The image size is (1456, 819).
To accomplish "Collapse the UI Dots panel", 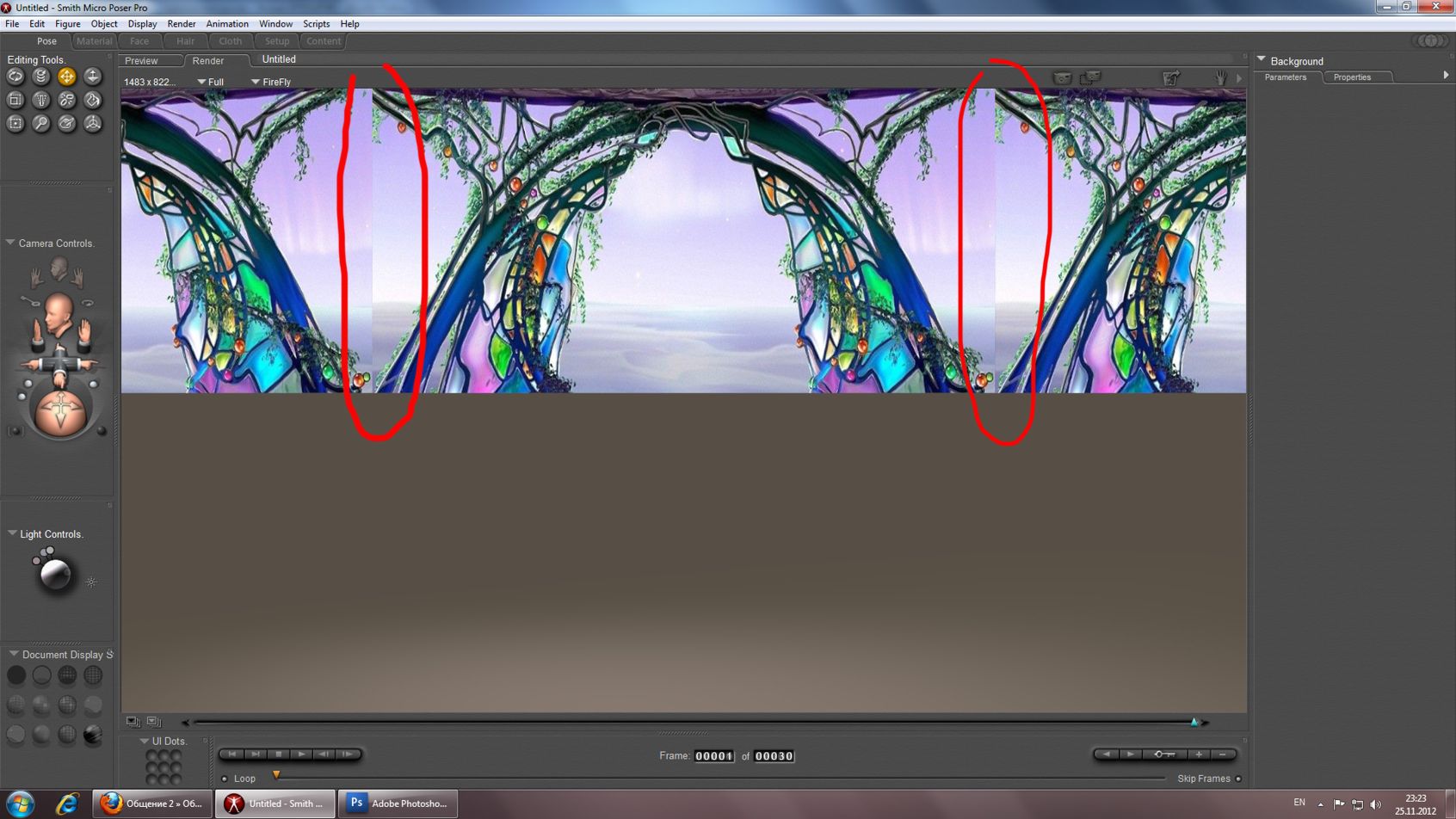I will click(144, 741).
